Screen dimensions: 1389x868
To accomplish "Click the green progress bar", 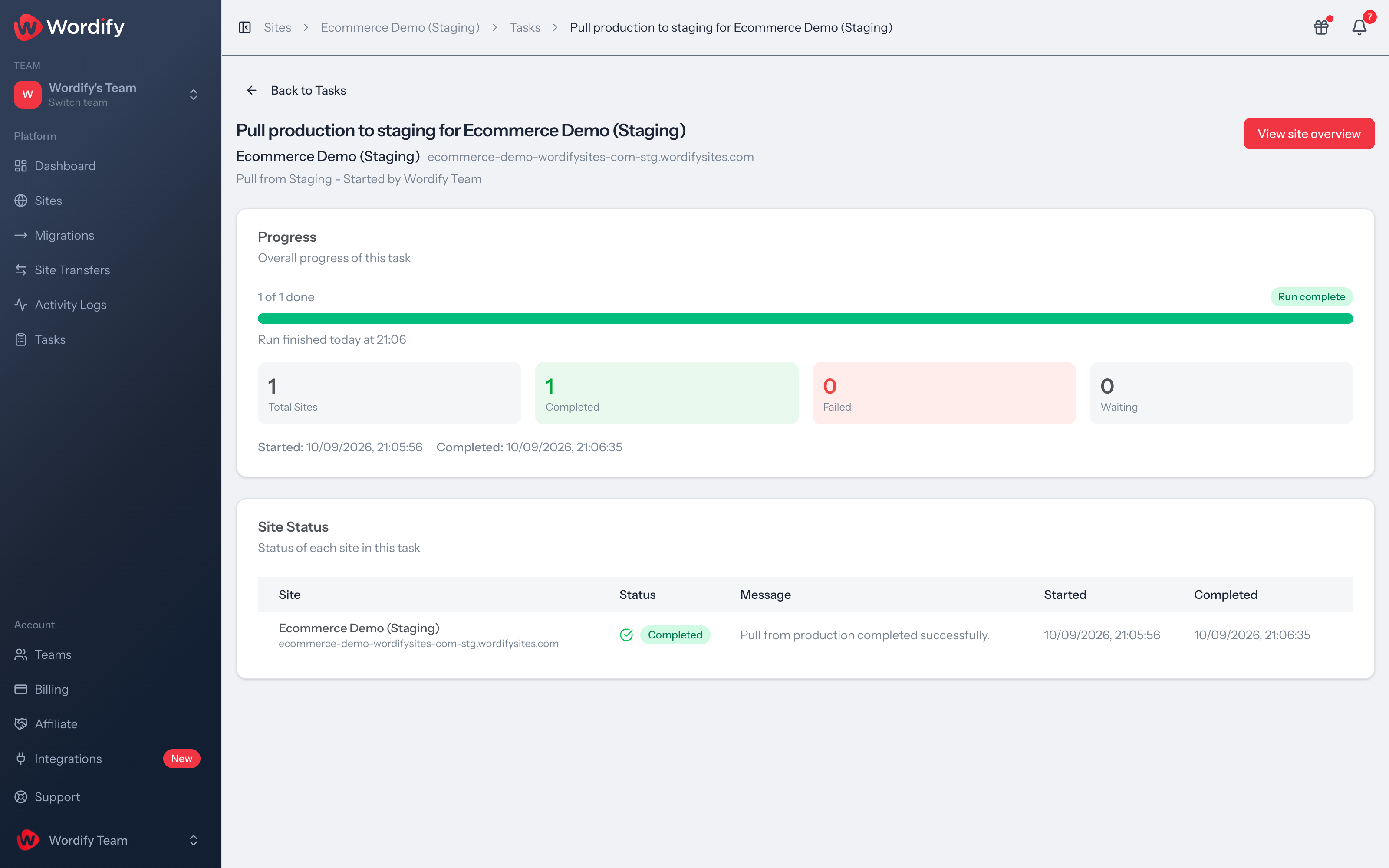I will [805, 319].
